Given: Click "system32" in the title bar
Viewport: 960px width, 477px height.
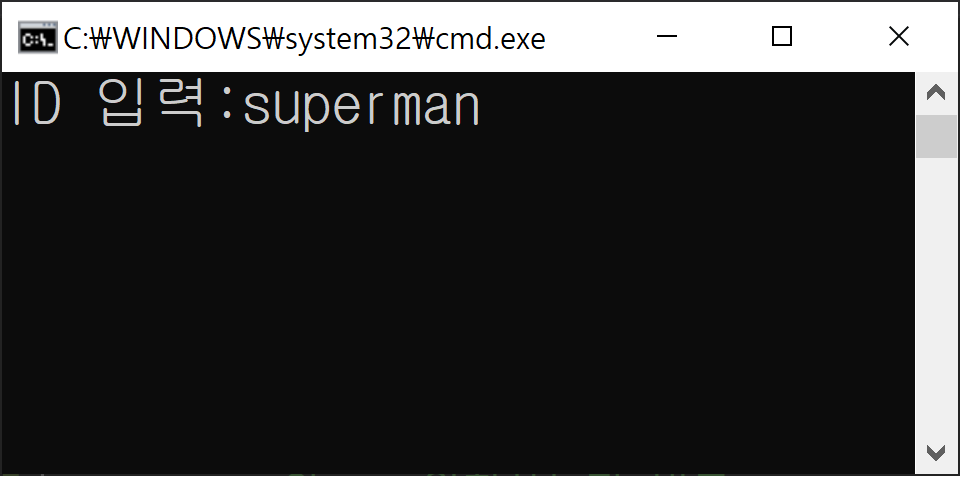Looking at the screenshot, I should click(348, 40).
